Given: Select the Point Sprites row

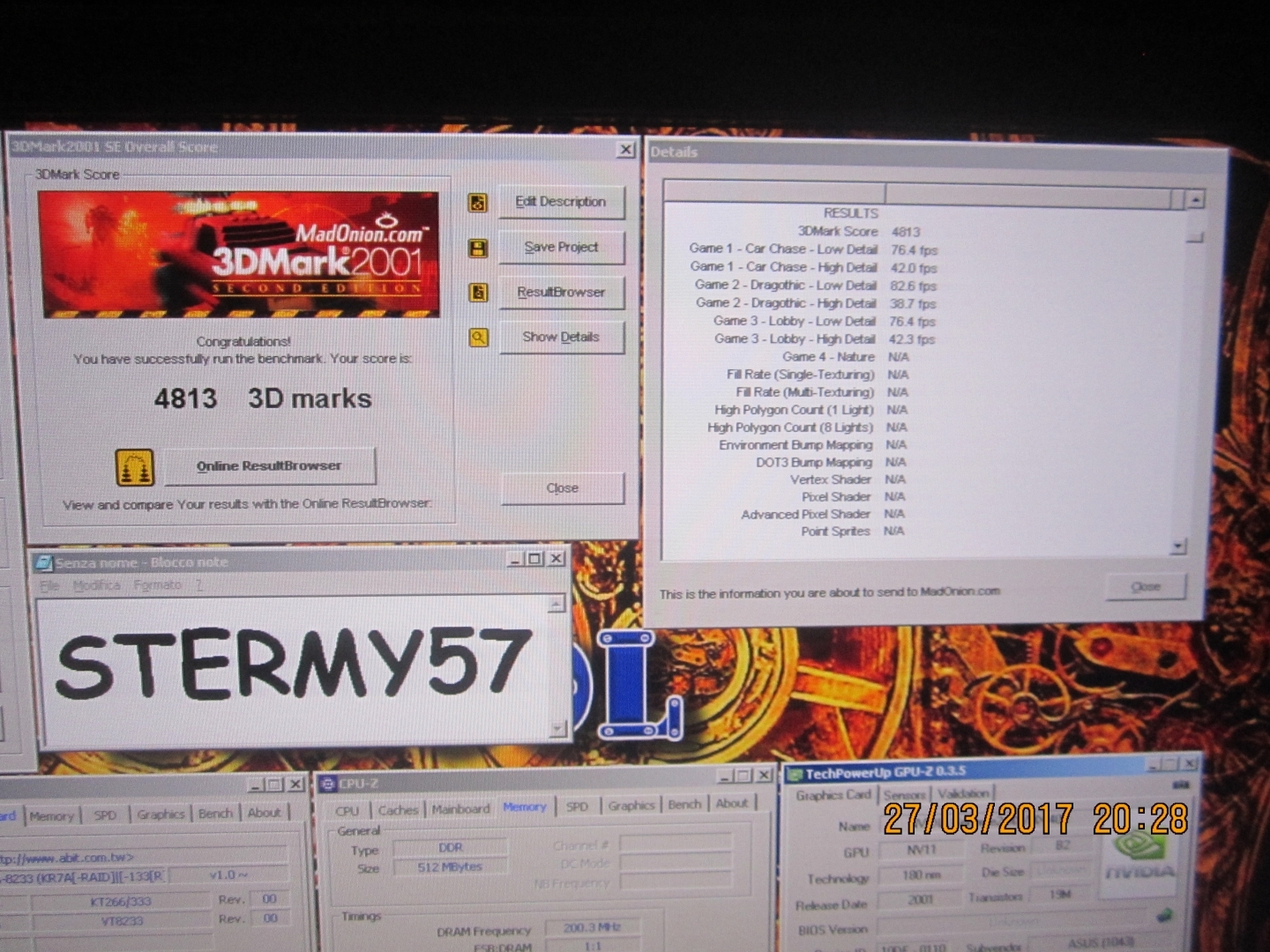Looking at the screenshot, I should [x=852, y=532].
